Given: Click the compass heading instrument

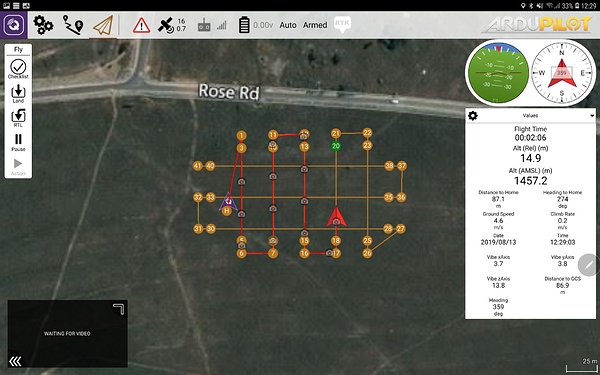Looking at the screenshot, I should [x=561, y=73].
